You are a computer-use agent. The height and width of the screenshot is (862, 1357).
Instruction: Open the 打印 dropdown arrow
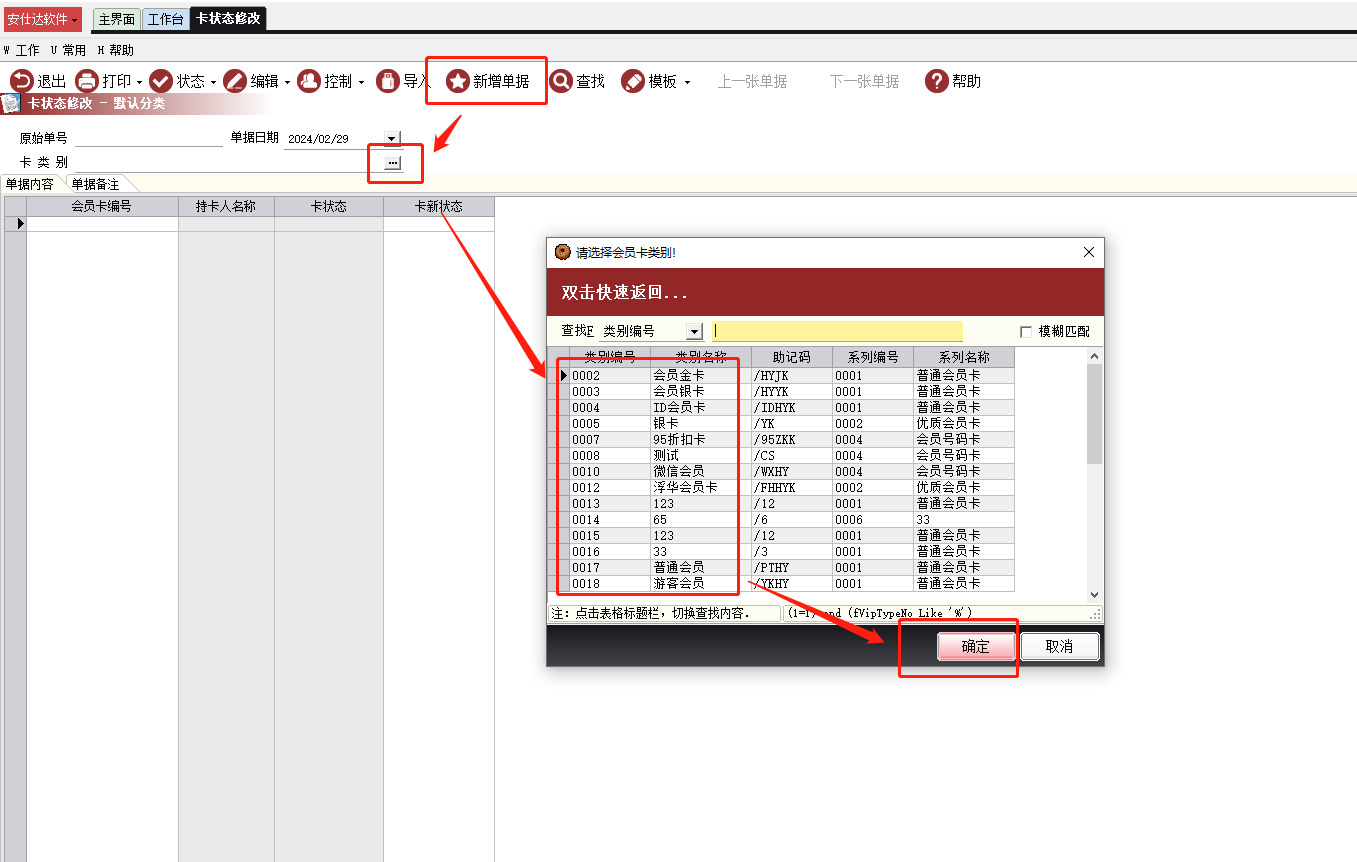139,82
